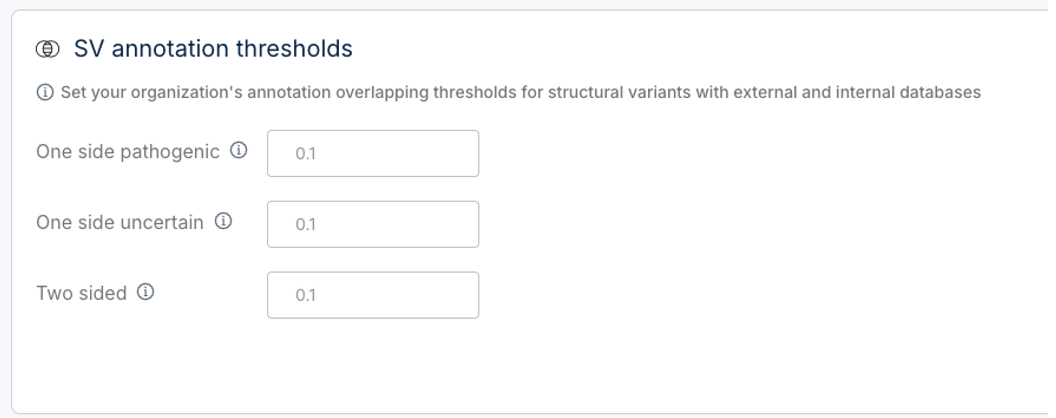Click the SV annotation thresholds heading
The width and height of the screenshot is (1056, 418).
click(x=213, y=49)
